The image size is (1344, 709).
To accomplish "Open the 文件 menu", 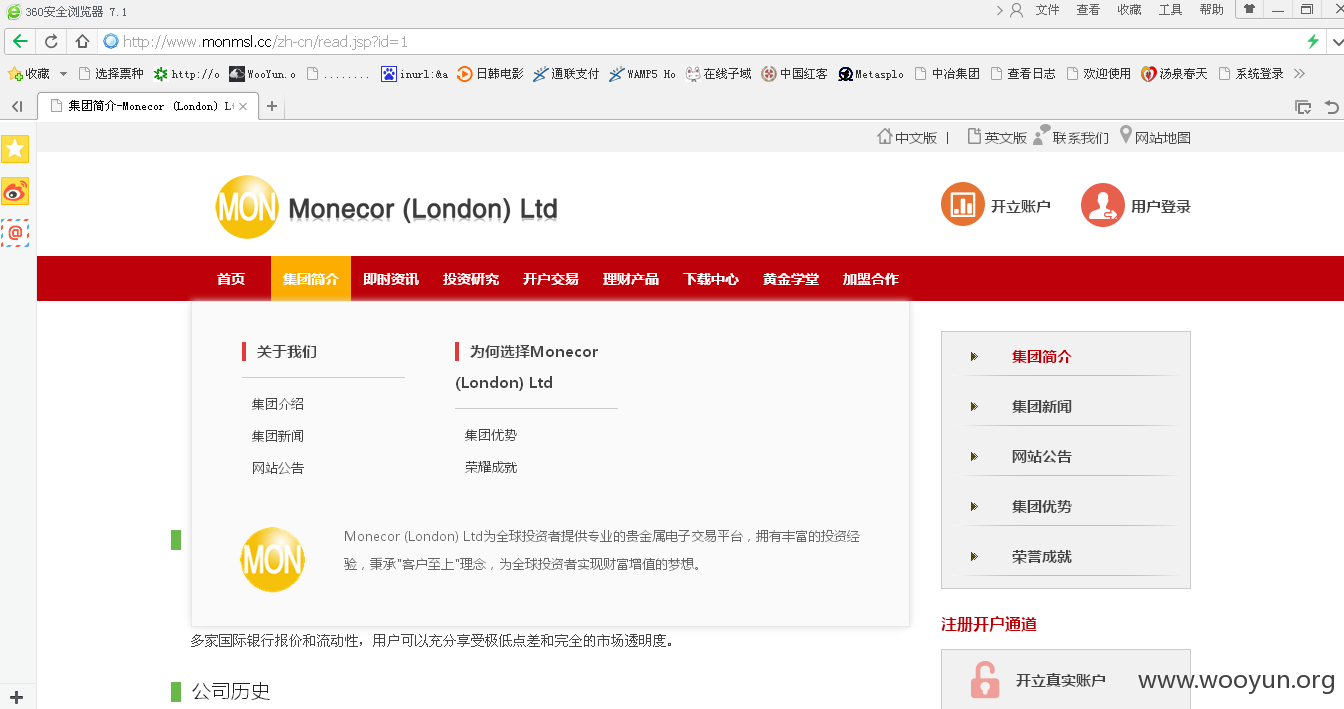I will click(1047, 10).
